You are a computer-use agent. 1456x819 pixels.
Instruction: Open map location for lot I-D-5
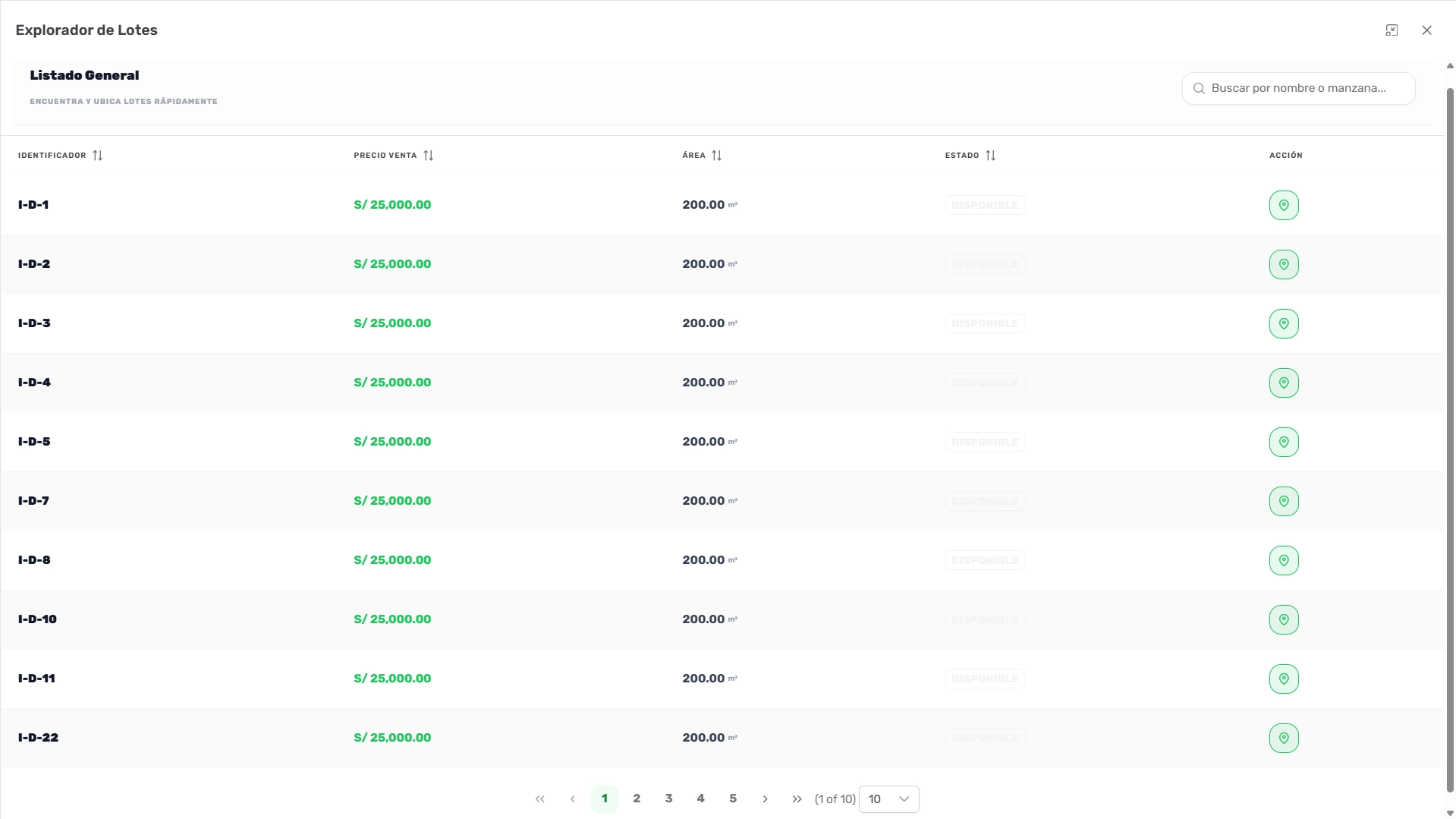(1283, 441)
